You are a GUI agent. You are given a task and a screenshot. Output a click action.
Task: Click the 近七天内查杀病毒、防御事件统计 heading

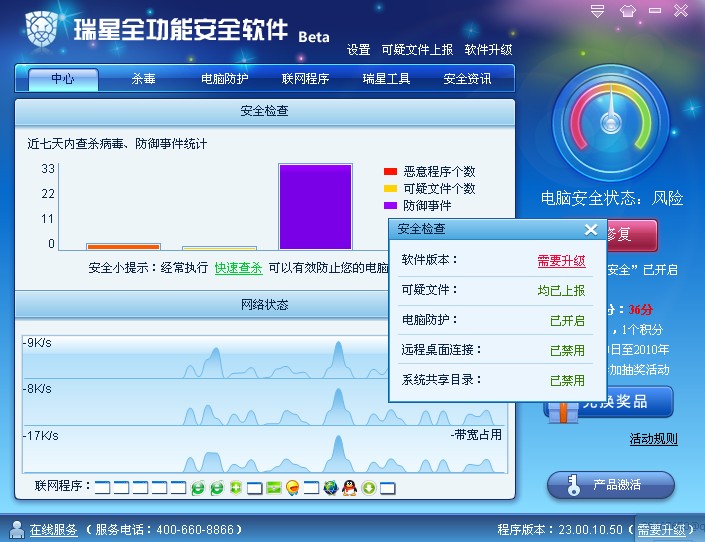pos(117,144)
